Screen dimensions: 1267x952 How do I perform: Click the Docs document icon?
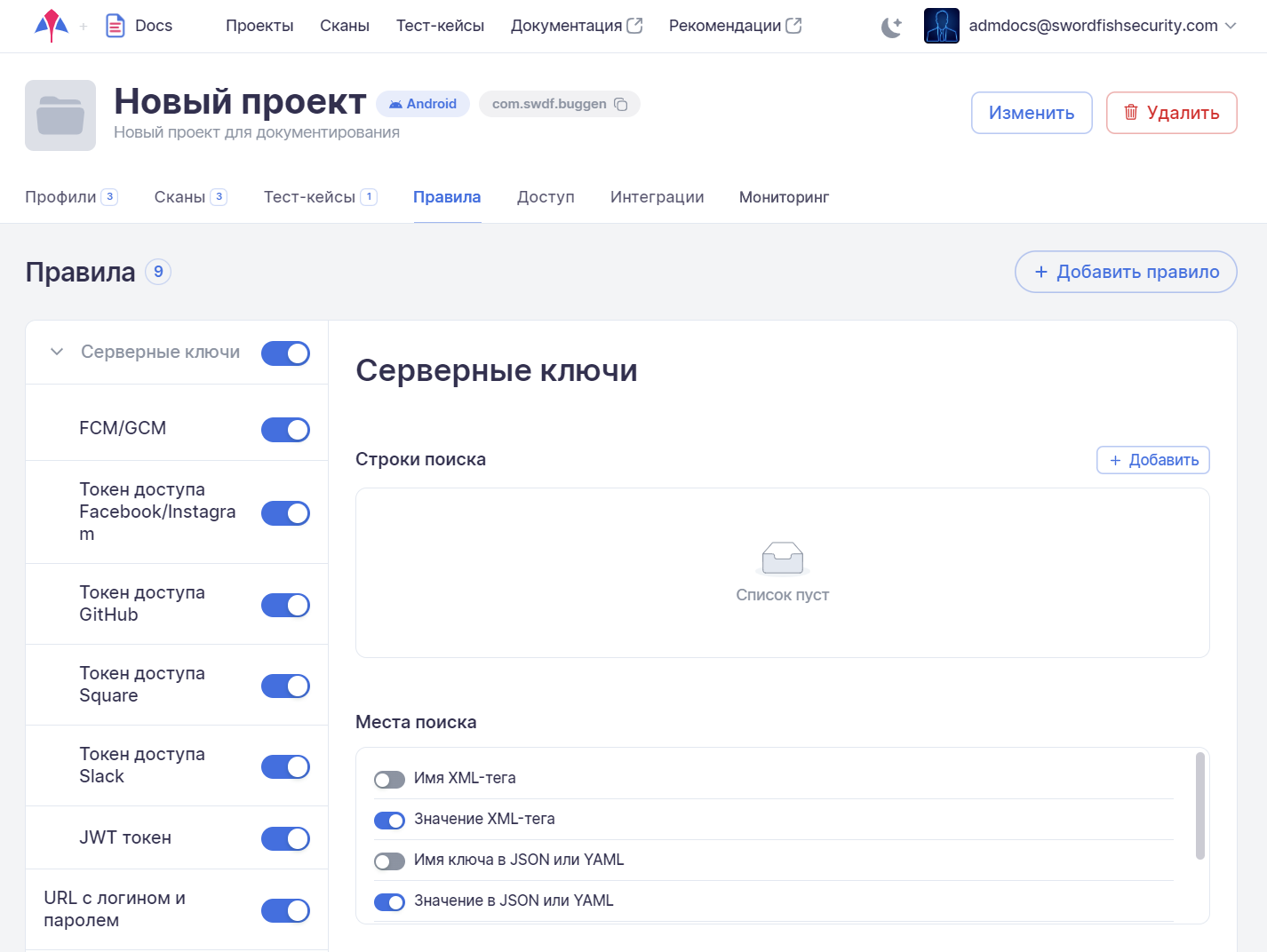pyautogui.click(x=116, y=26)
